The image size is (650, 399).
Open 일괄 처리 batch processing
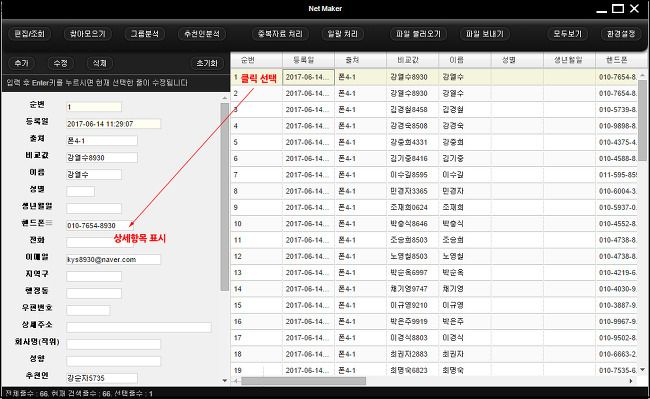[342, 34]
